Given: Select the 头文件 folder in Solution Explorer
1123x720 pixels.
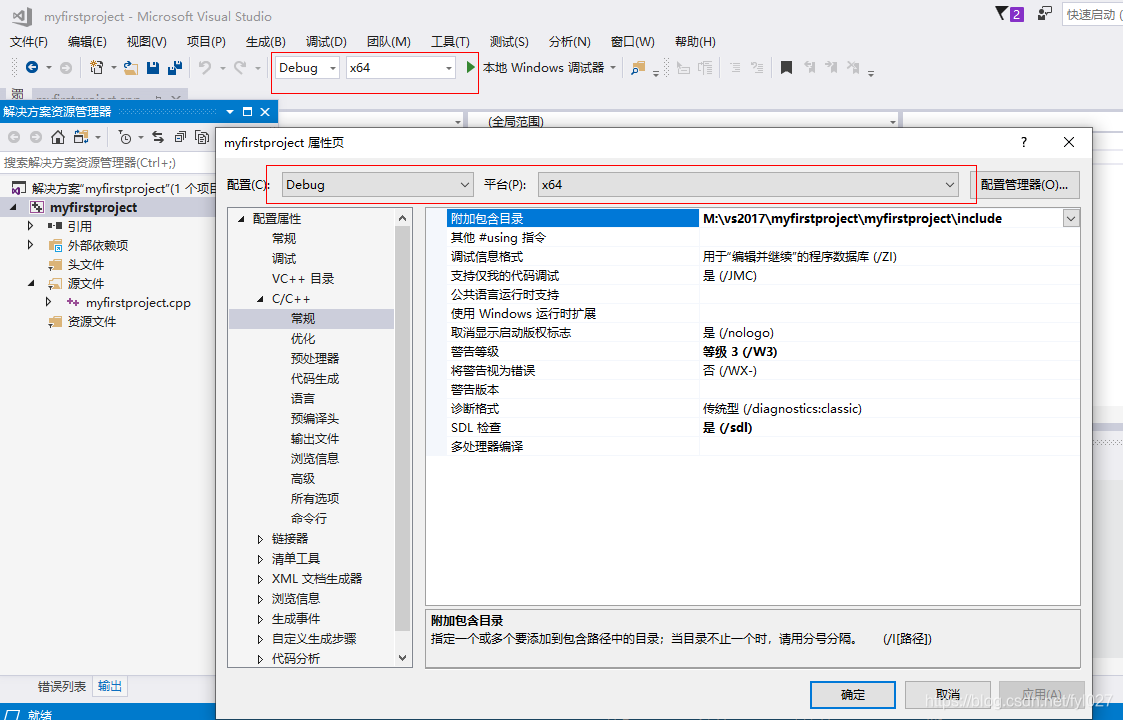Looking at the screenshot, I should coord(86,264).
